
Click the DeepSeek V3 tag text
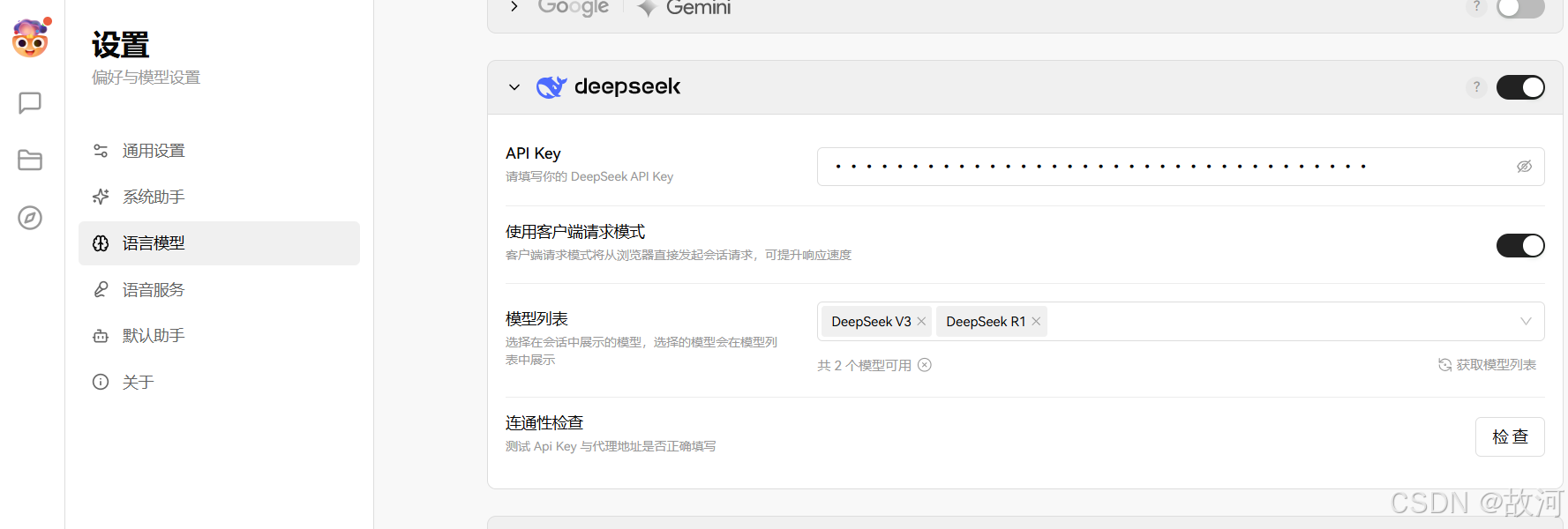pos(871,322)
